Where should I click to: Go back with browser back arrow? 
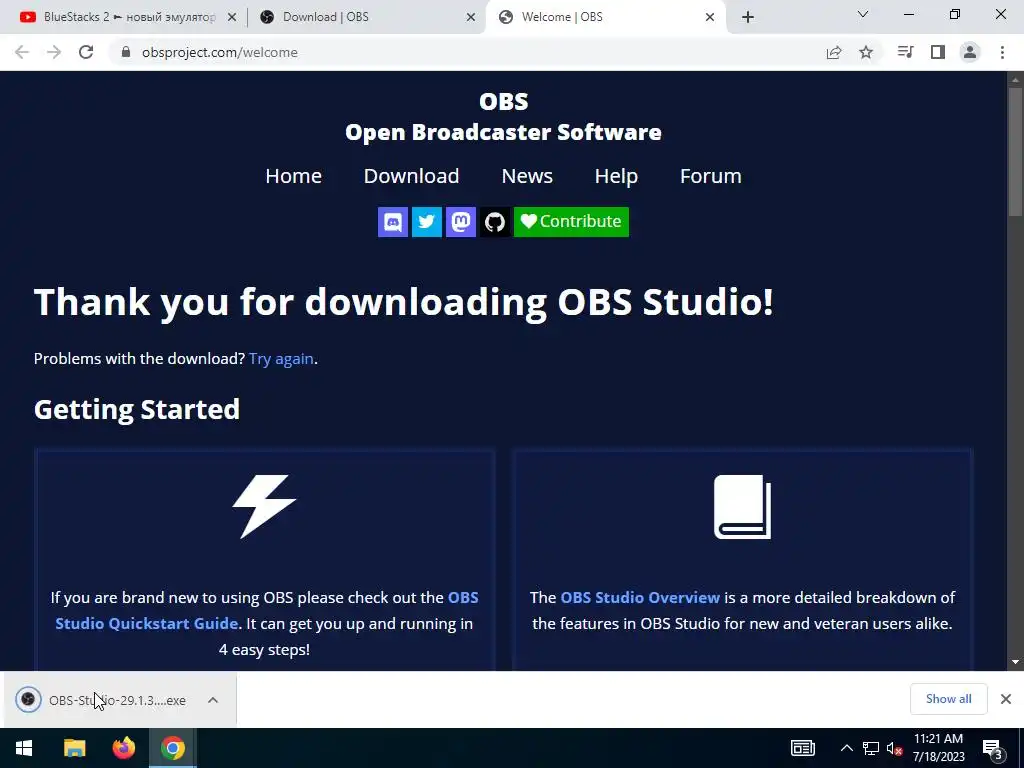click(x=22, y=52)
